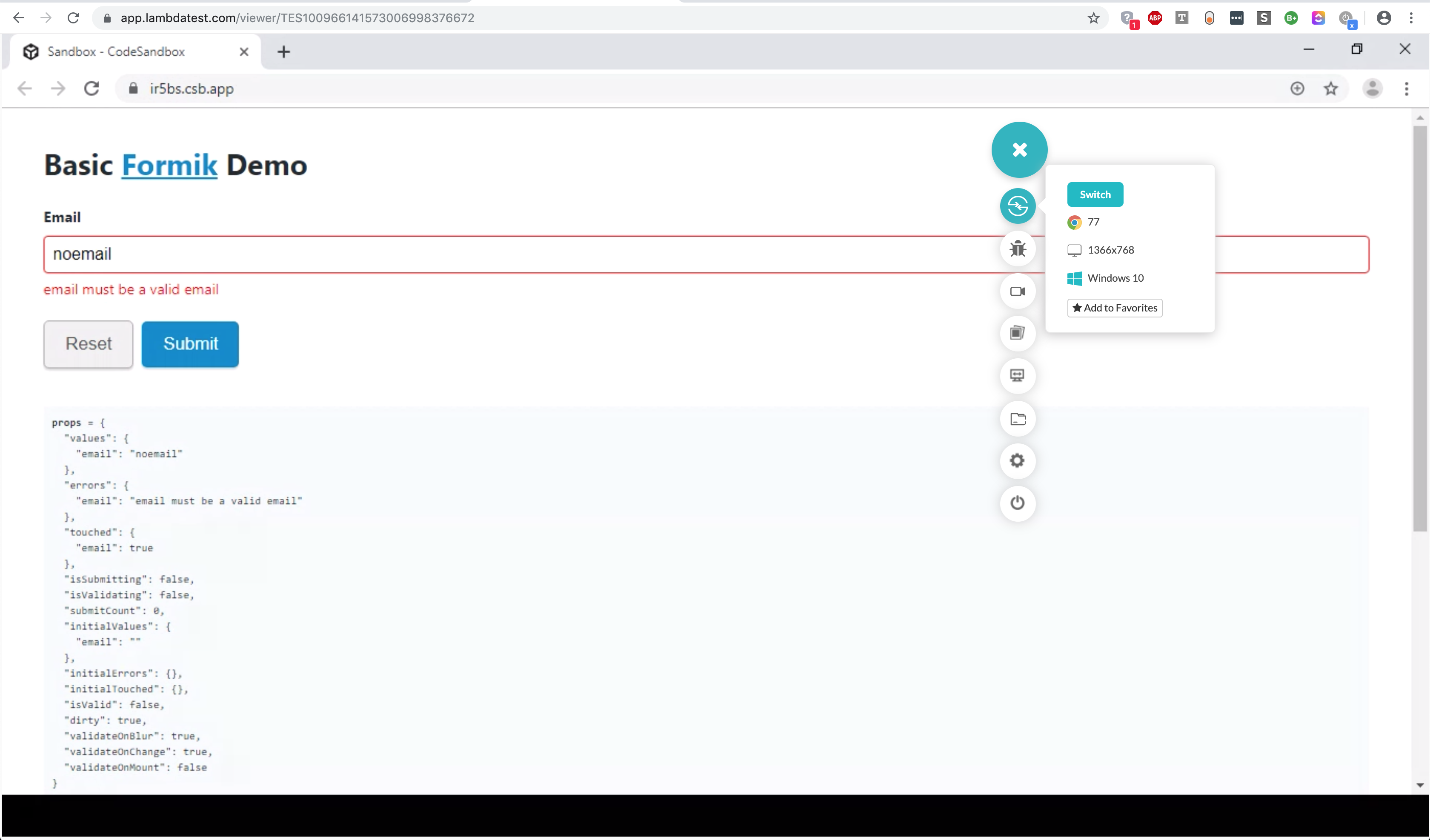Open the switch configuration sync icon
This screenshot has height=840, width=1430.
click(x=1018, y=206)
